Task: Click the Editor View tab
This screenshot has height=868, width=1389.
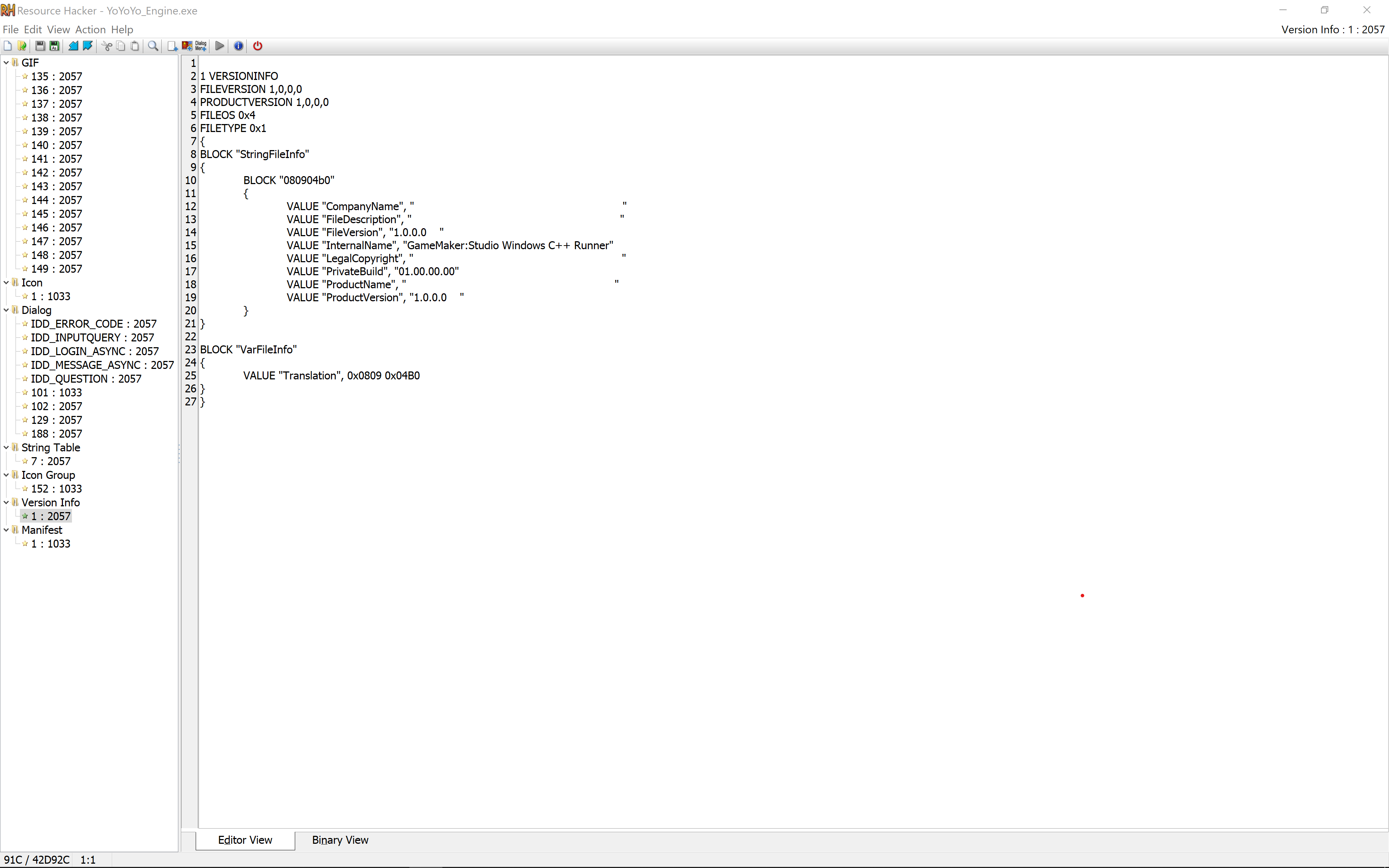Action: (x=245, y=840)
